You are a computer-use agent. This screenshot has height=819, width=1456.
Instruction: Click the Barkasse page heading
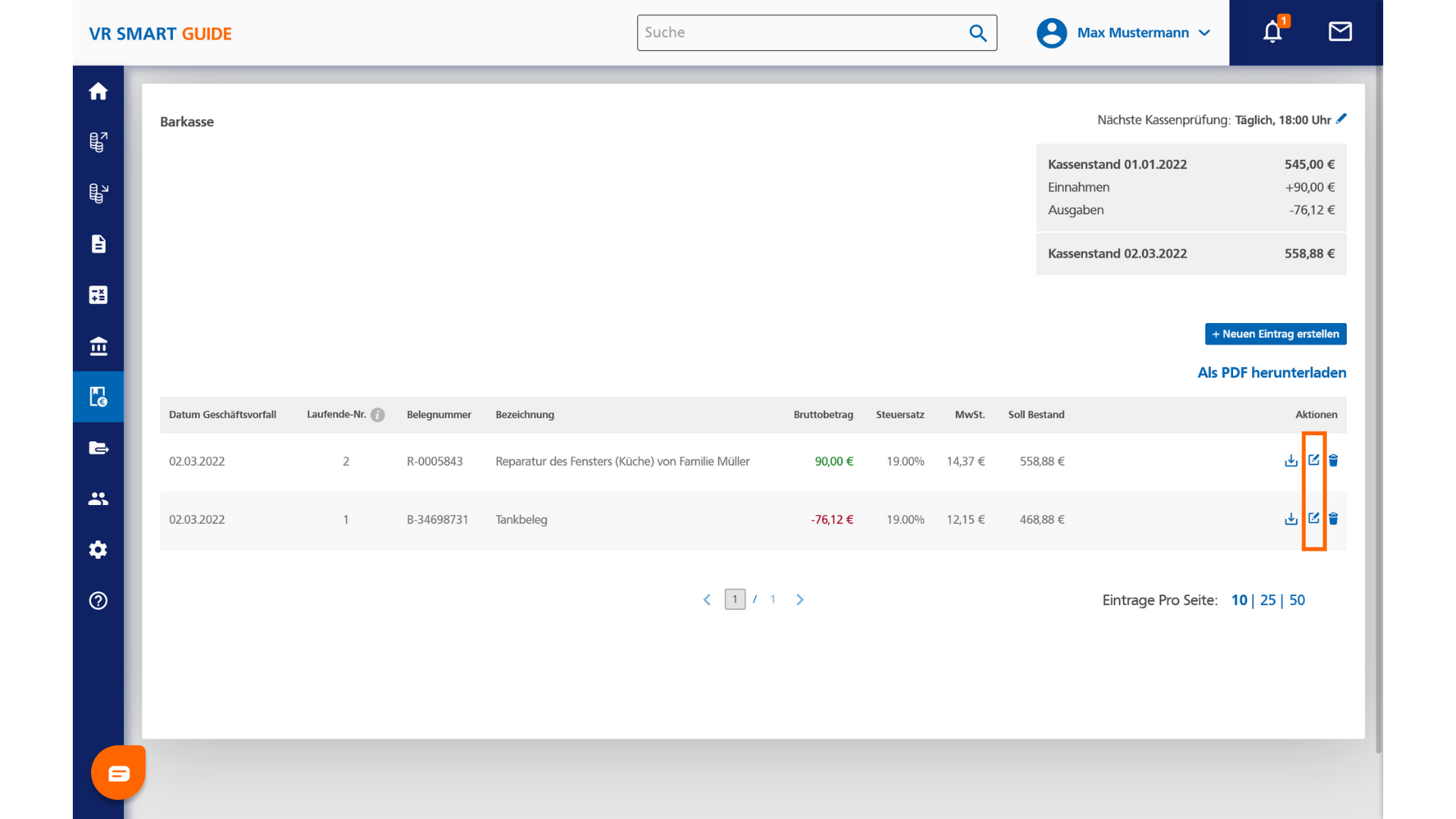click(187, 121)
